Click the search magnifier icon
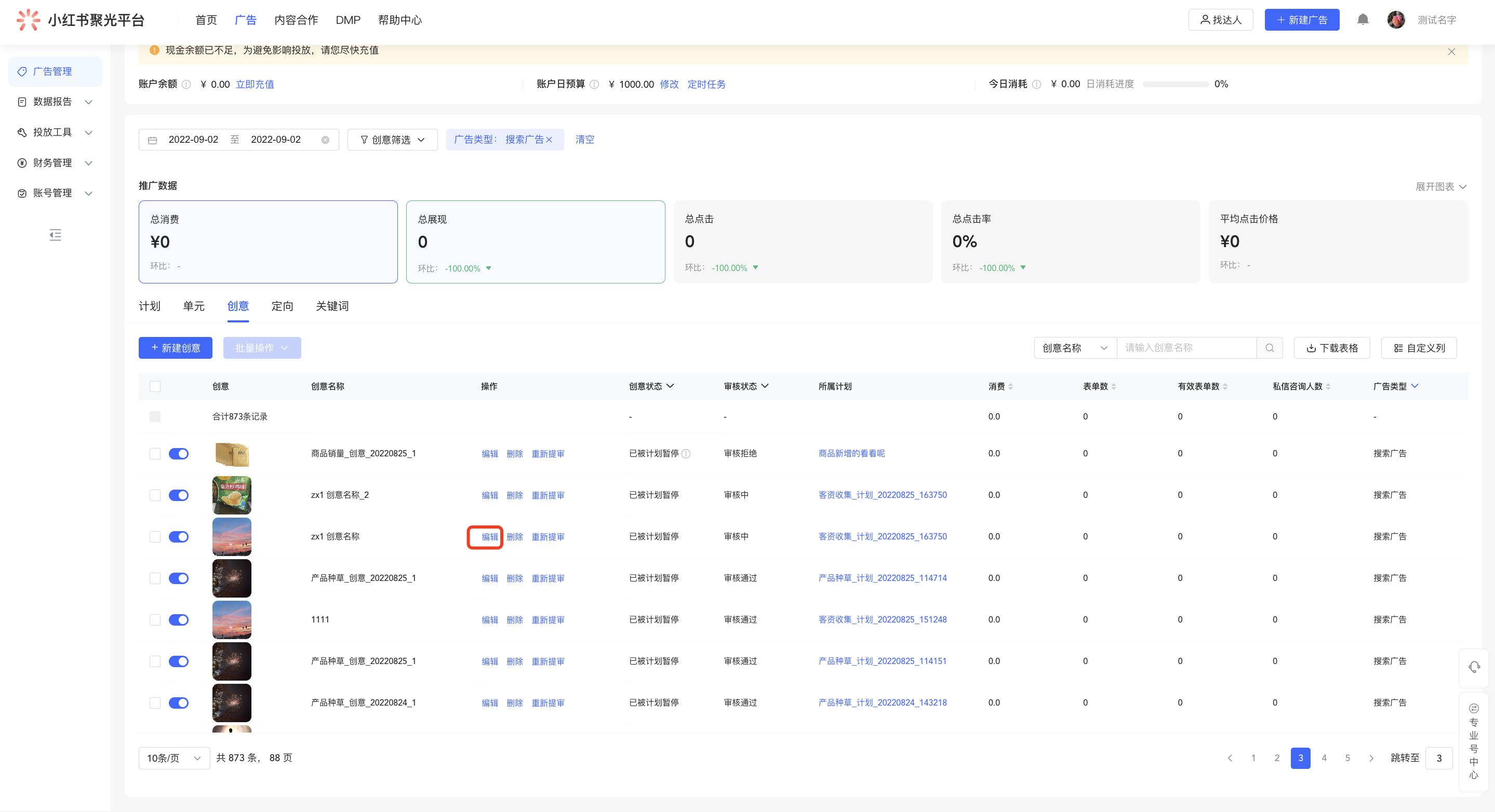Image resolution: width=1495 pixels, height=812 pixels. tap(1269, 348)
